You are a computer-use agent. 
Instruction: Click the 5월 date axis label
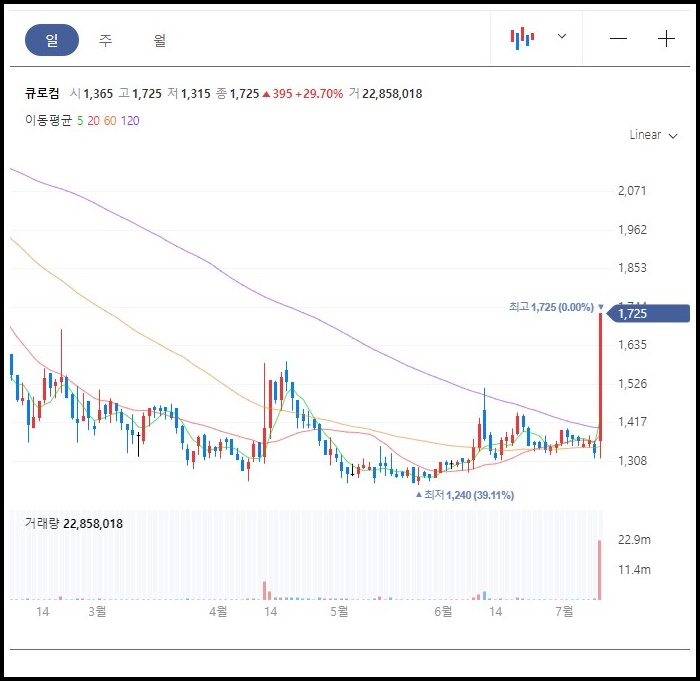click(339, 611)
